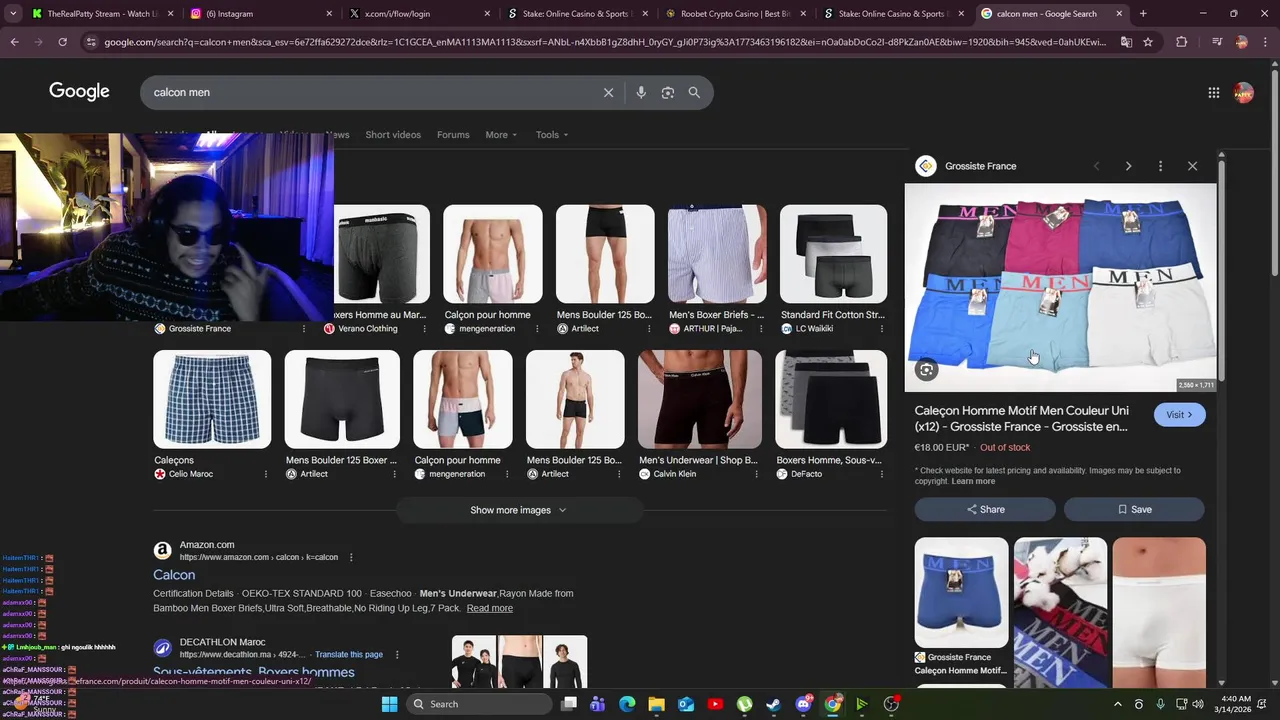Bookmark this page with the star icon
1280x720 pixels.
click(x=1148, y=42)
